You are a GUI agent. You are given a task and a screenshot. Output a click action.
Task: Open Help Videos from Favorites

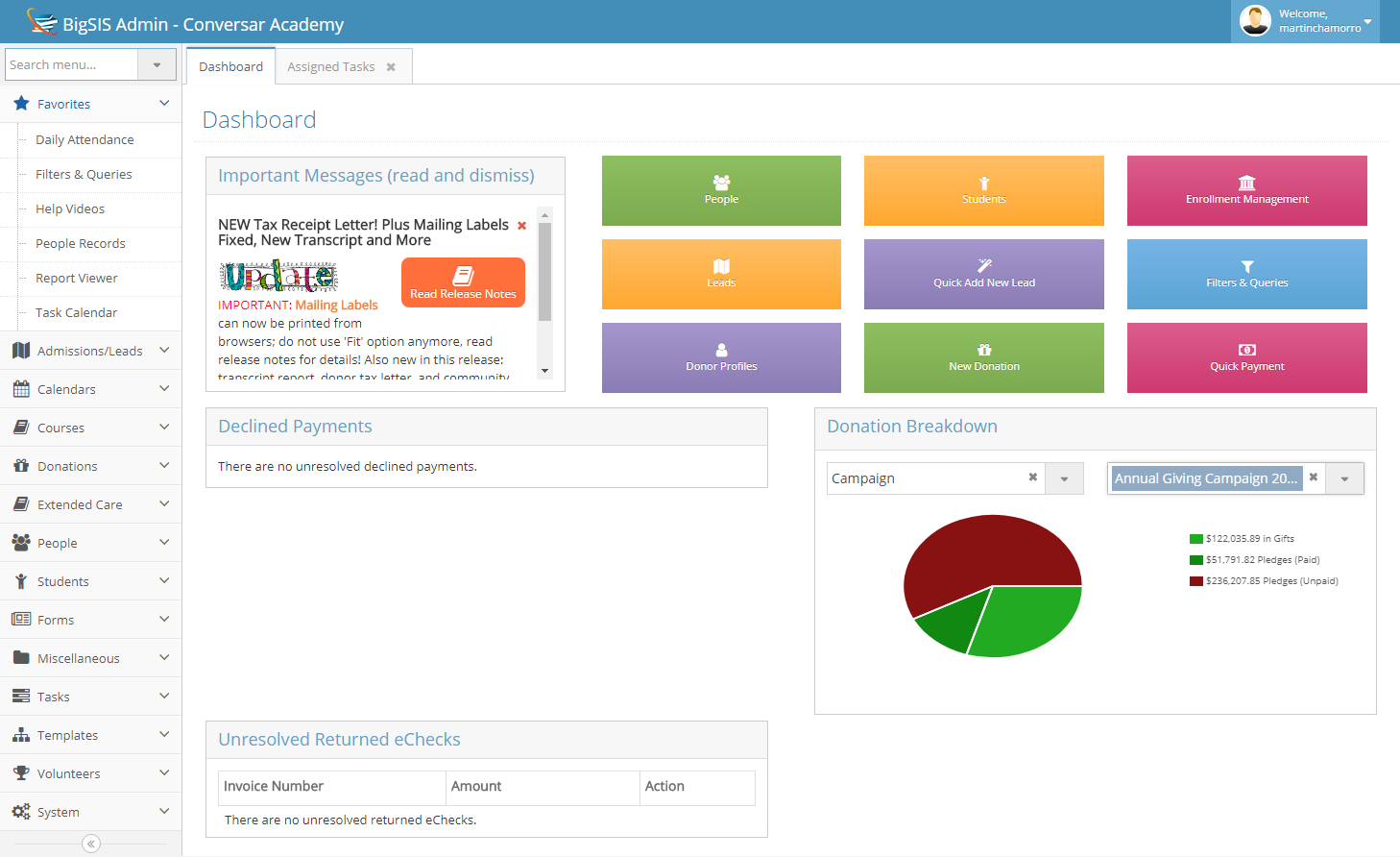click(70, 208)
